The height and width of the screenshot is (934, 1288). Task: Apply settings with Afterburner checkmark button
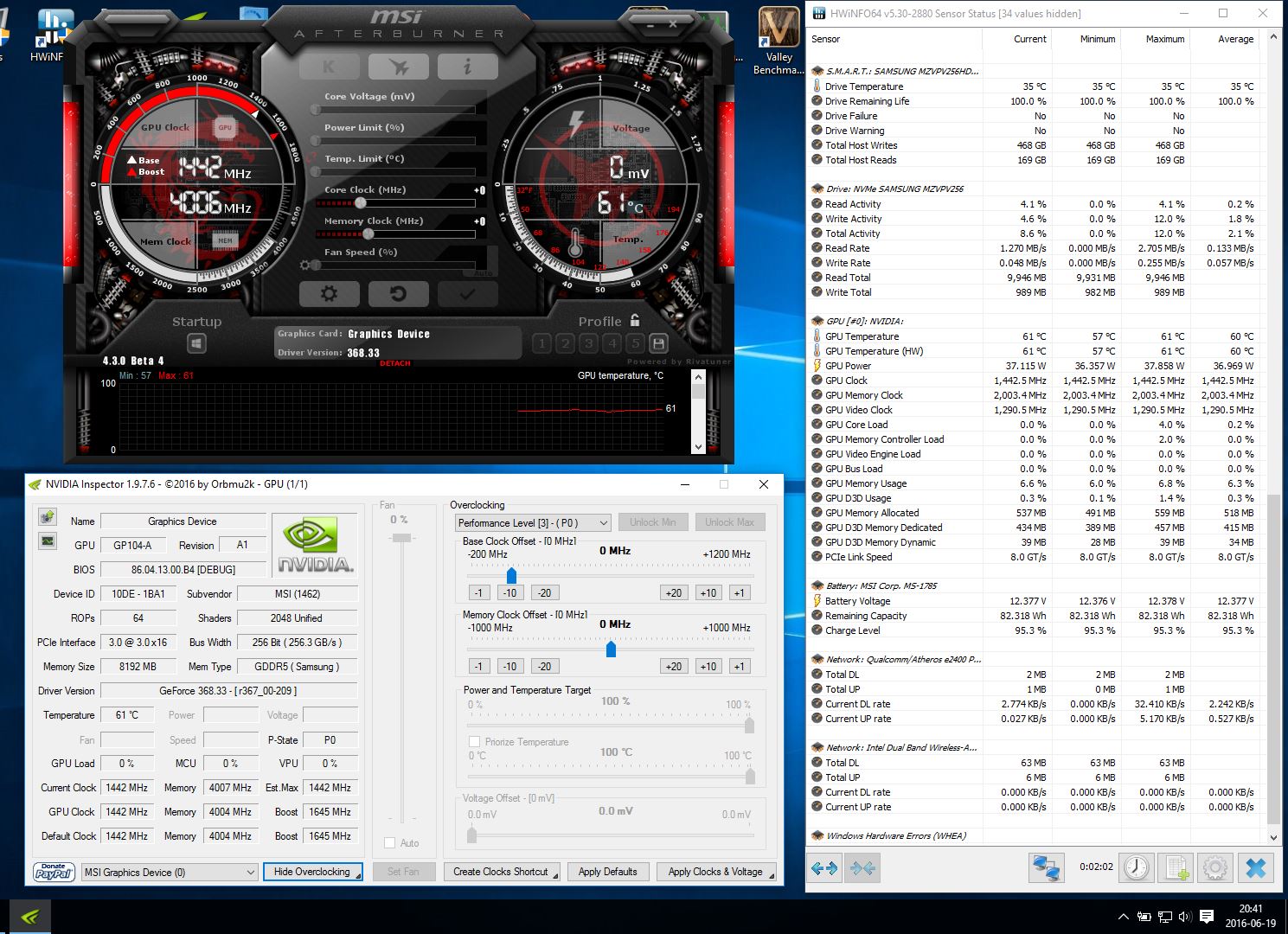[x=467, y=294]
